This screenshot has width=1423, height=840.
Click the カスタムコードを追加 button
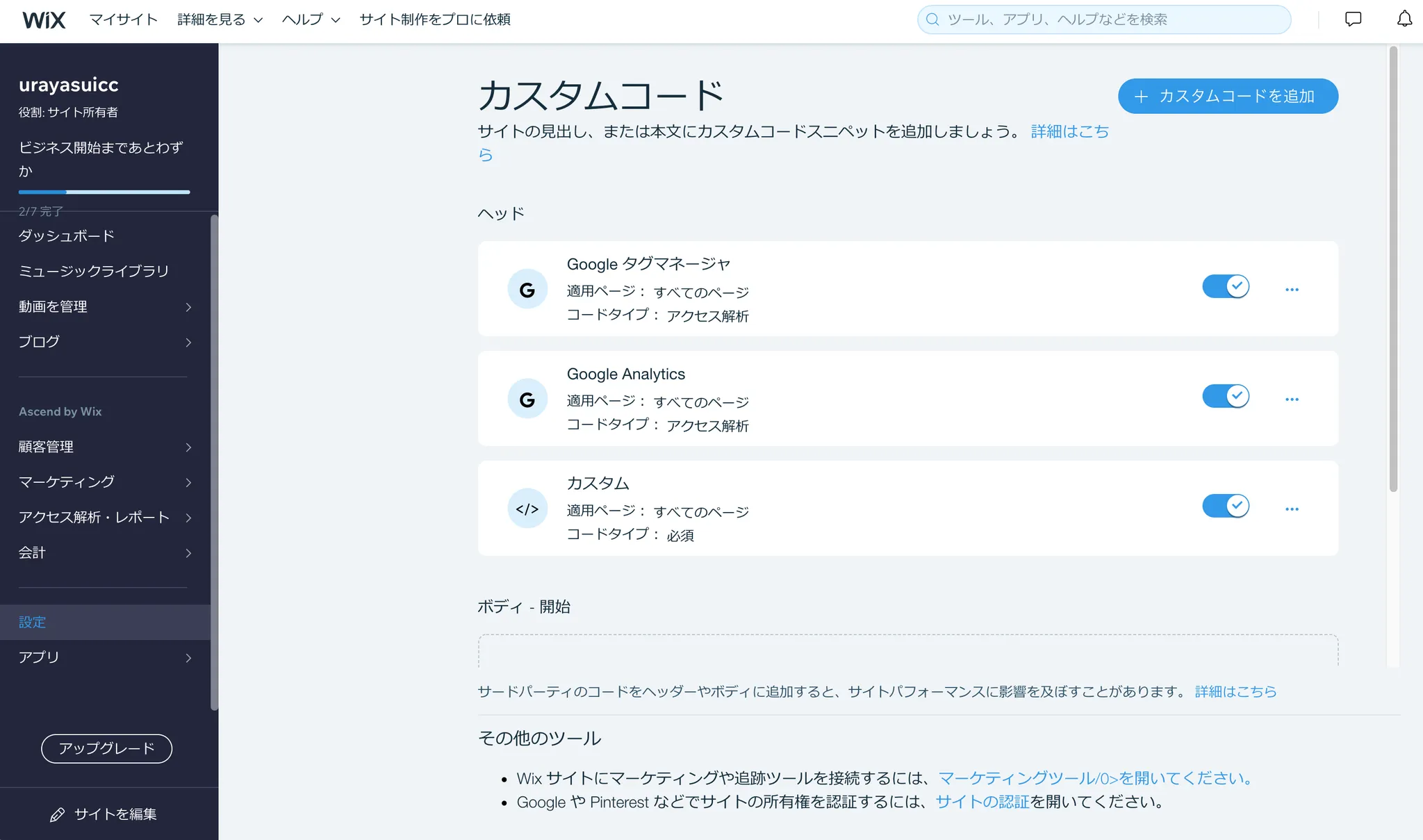click(x=1228, y=96)
